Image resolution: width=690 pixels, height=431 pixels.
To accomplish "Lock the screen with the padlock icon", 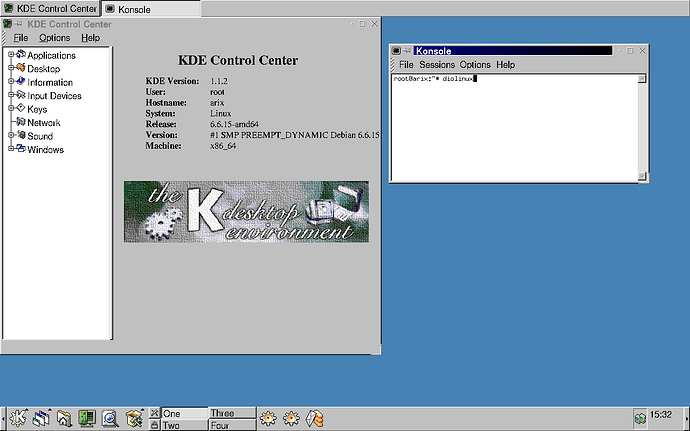I will coord(154,425).
